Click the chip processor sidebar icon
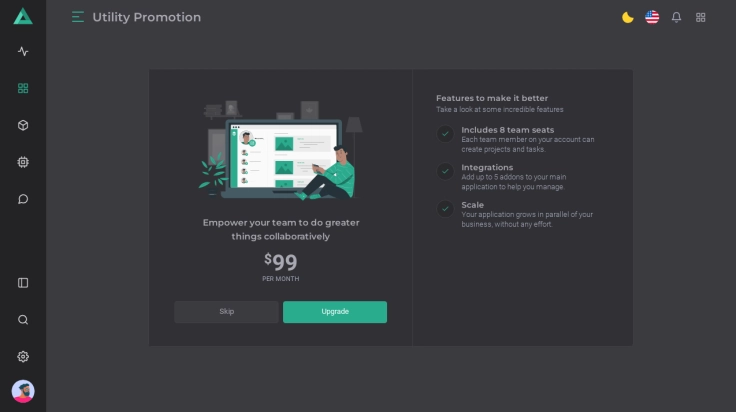The image size is (736, 412). pos(23,162)
